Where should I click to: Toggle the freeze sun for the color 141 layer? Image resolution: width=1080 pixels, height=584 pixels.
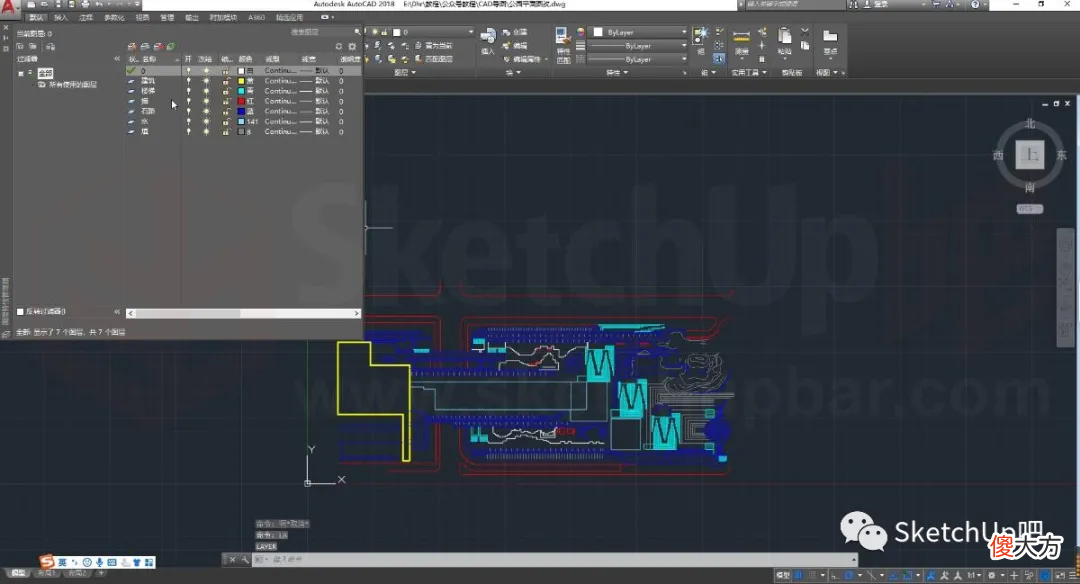pos(206,121)
